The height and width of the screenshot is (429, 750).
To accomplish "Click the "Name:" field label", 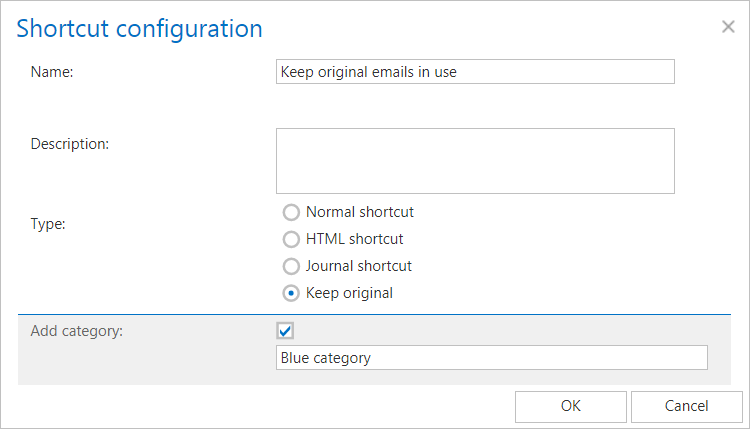I will (51, 72).
